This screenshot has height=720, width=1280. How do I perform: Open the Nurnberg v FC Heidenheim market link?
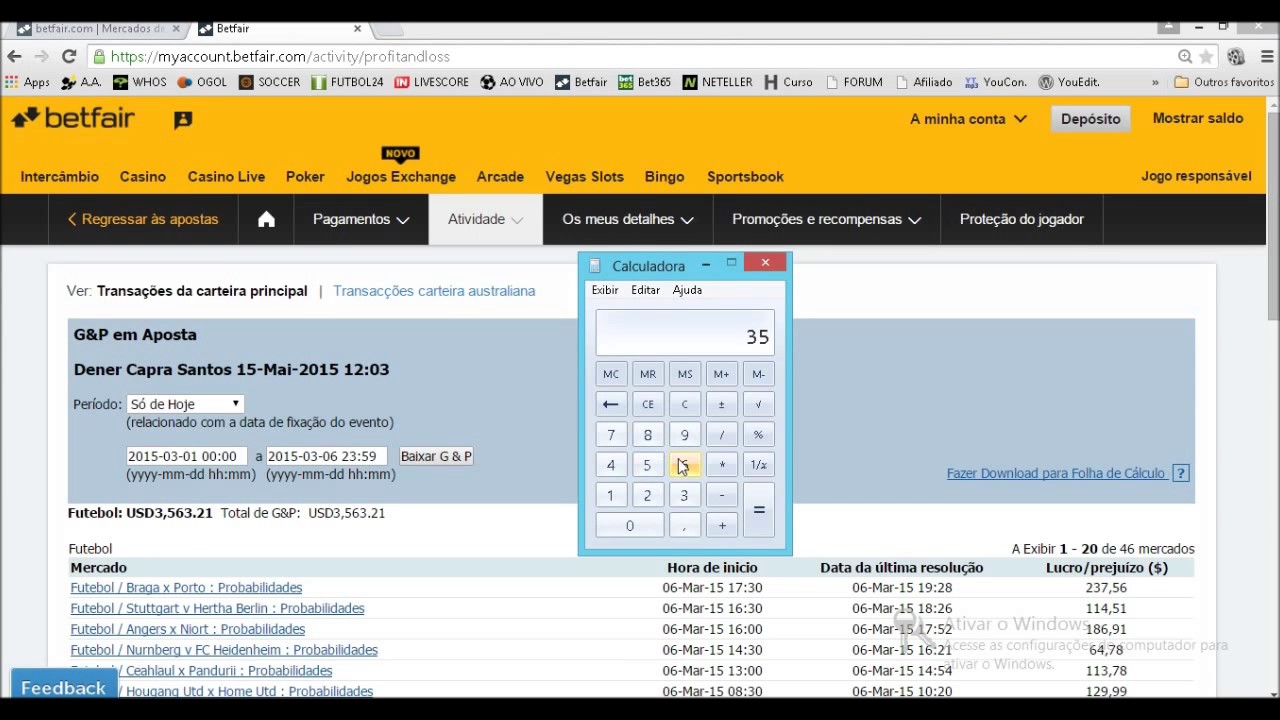click(224, 650)
